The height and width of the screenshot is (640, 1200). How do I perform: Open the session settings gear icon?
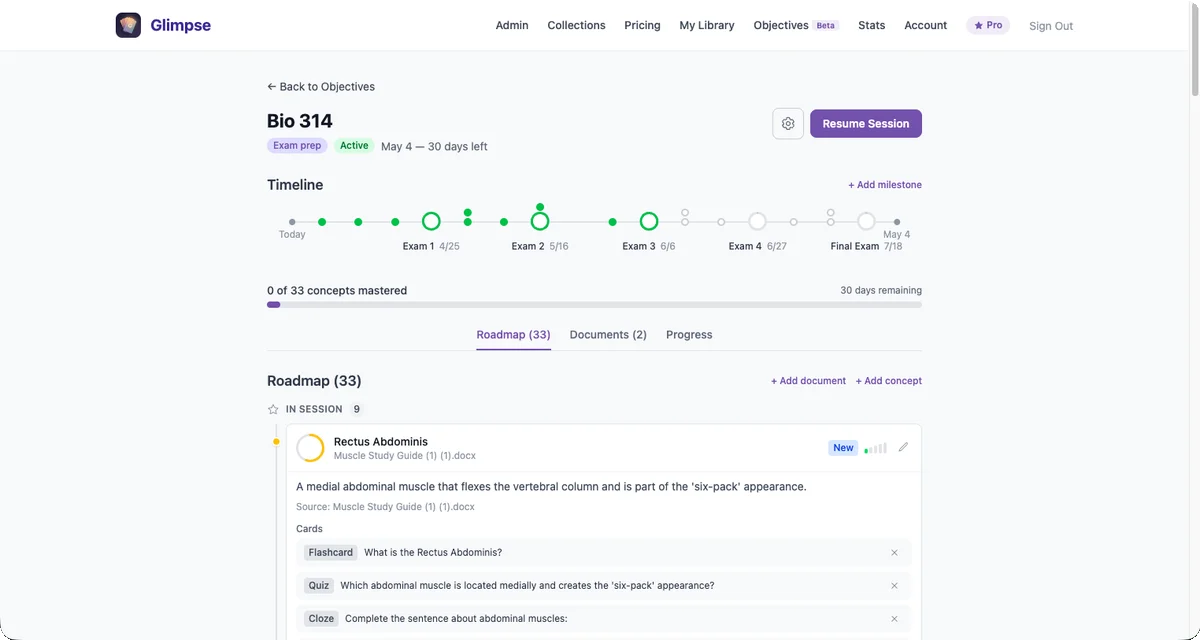tap(788, 123)
